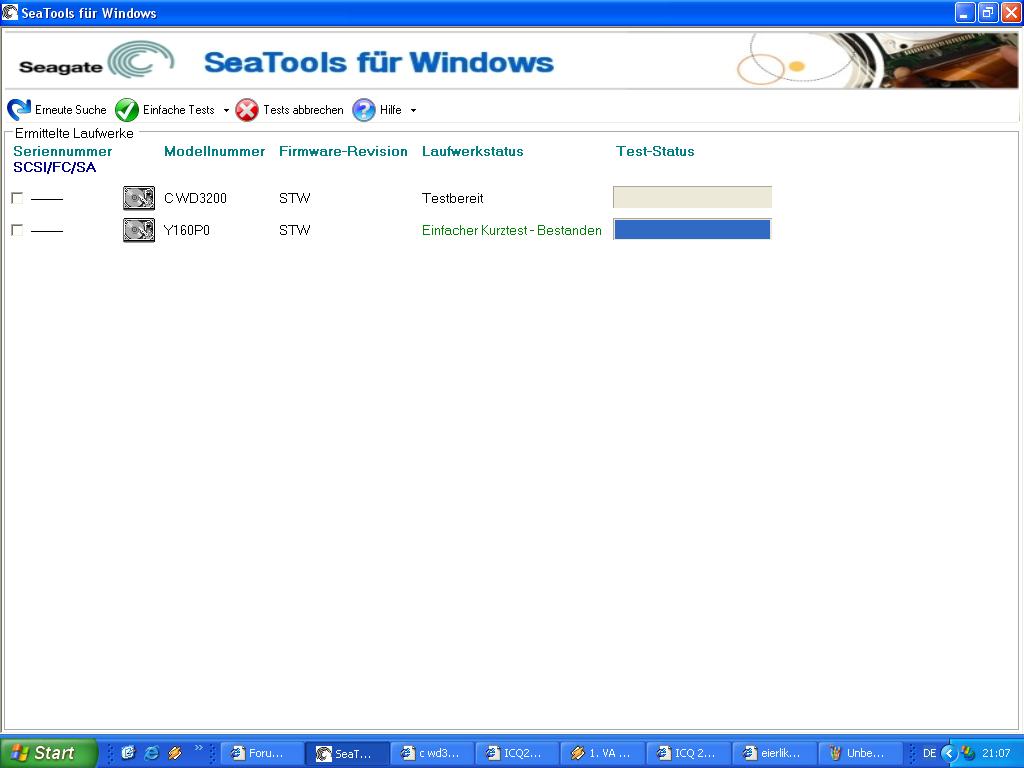This screenshot has width=1024, height=768.
Task: Switch to the 1. VA ... taskbar window
Action: click(x=603, y=753)
